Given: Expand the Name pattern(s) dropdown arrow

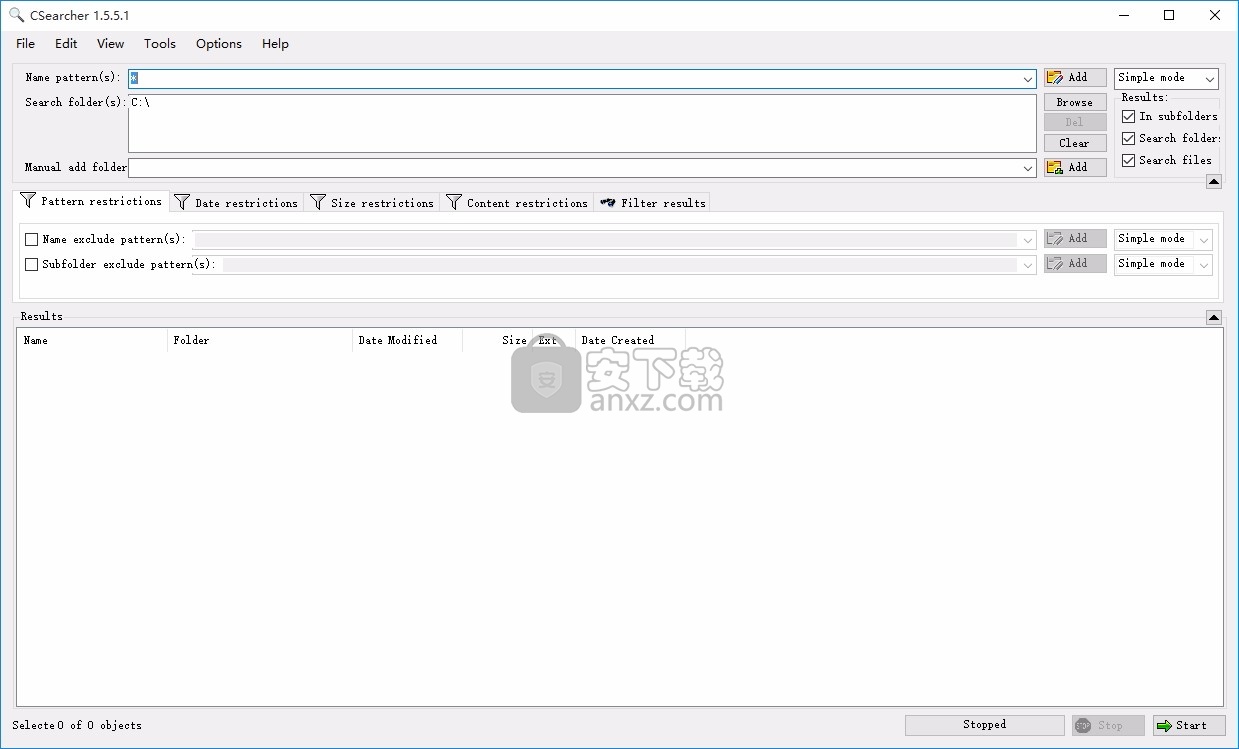Looking at the screenshot, I should point(1028,78).
